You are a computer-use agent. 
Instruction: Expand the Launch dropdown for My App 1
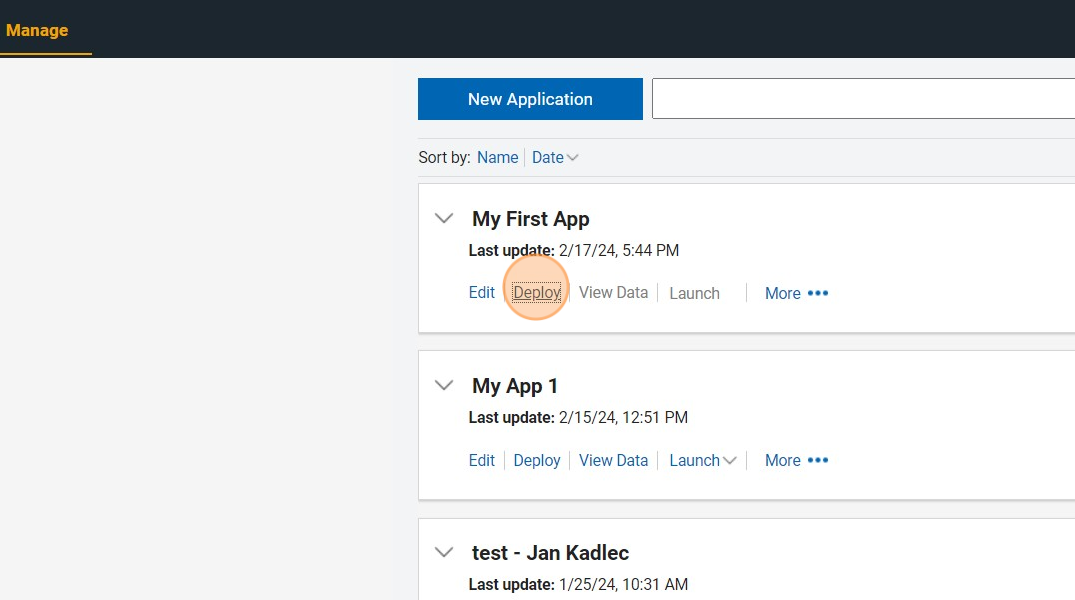tap(703, 460)
